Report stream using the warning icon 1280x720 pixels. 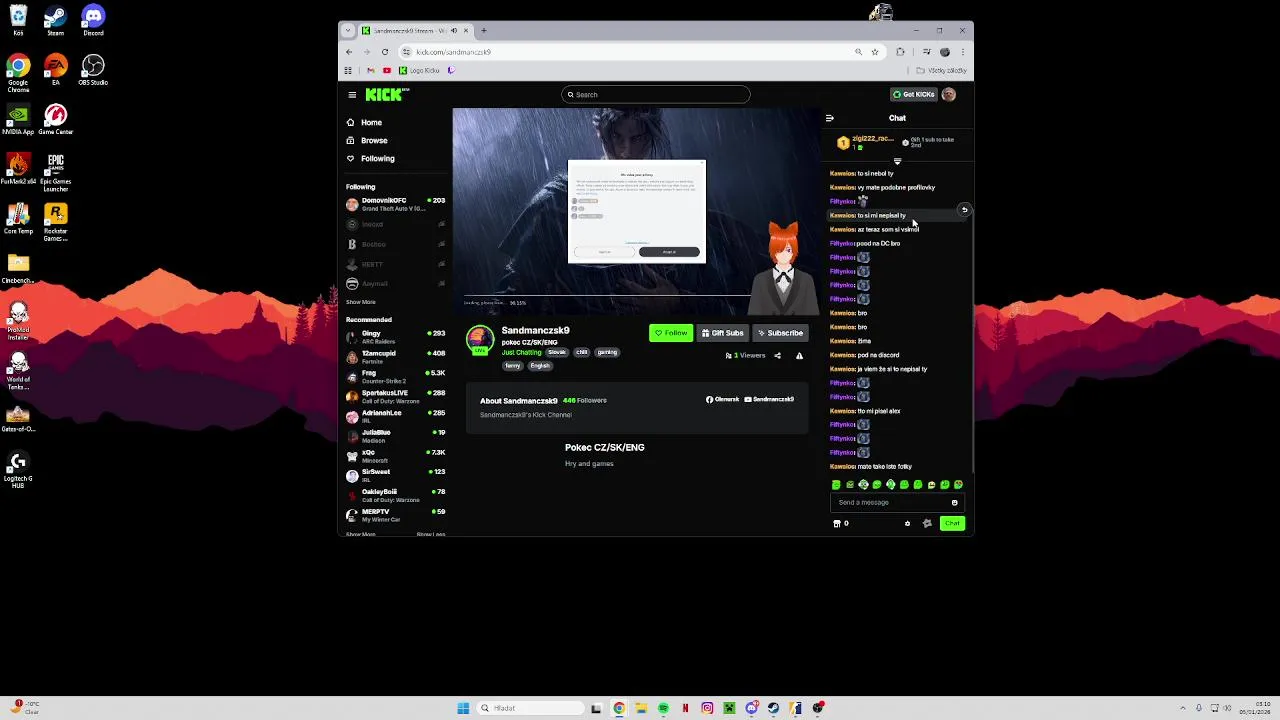pyautogui.click(x=799, y=356)
